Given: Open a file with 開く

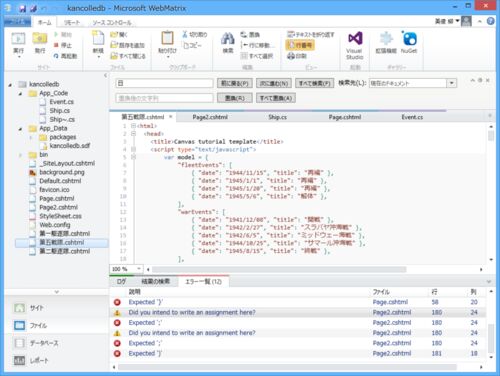Looking at the screenshot, I should point(119,34).
